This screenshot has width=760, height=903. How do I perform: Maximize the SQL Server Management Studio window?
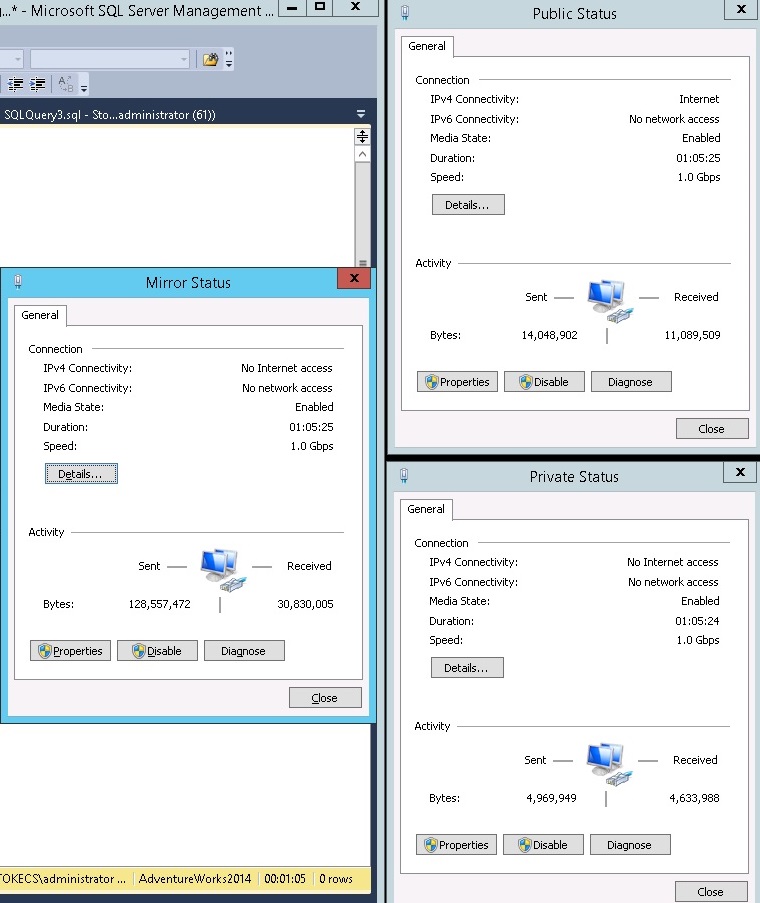pos(320,7)
